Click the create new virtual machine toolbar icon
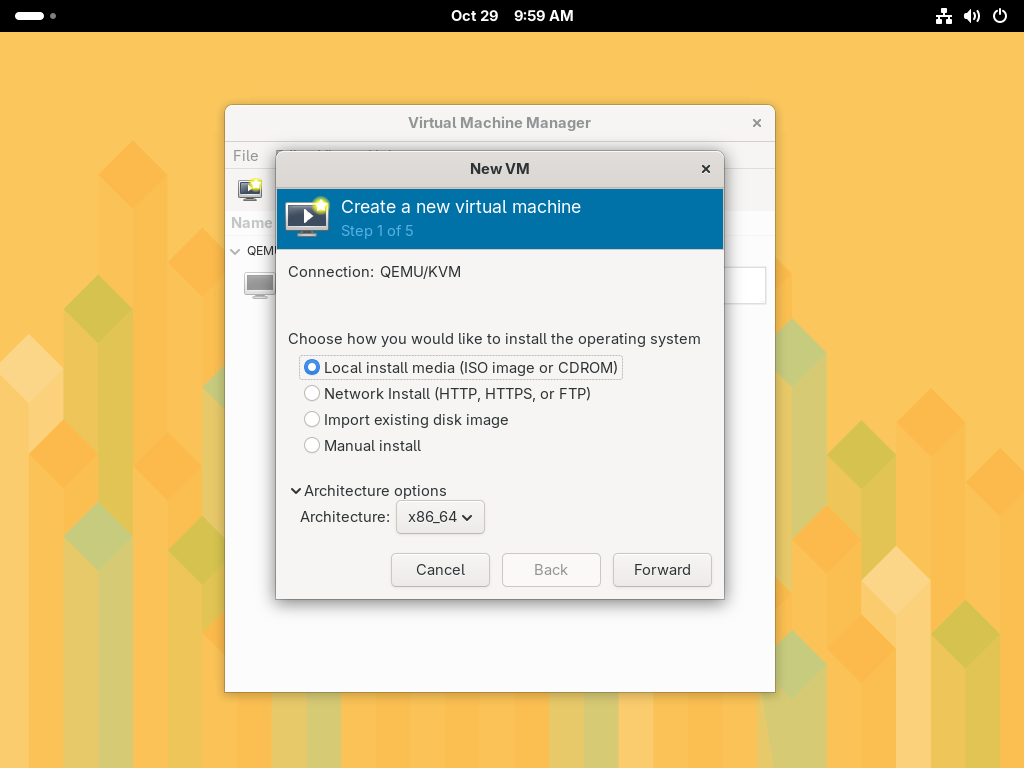 point(249,189)
